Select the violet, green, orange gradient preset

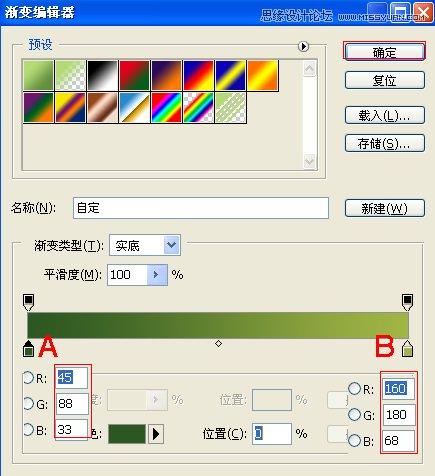(39, 107)
